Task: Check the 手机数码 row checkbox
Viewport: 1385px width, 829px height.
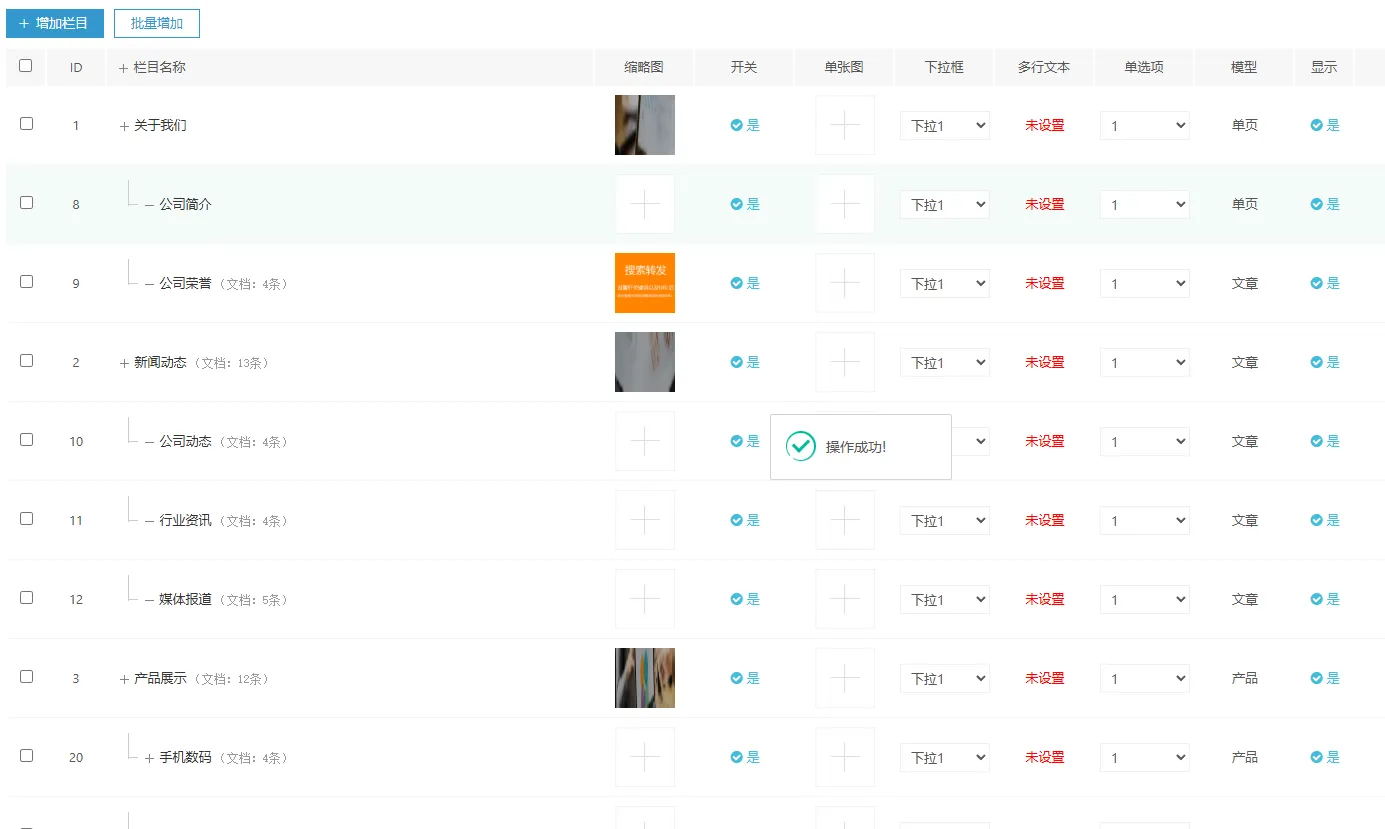Action: click(26, 756)
